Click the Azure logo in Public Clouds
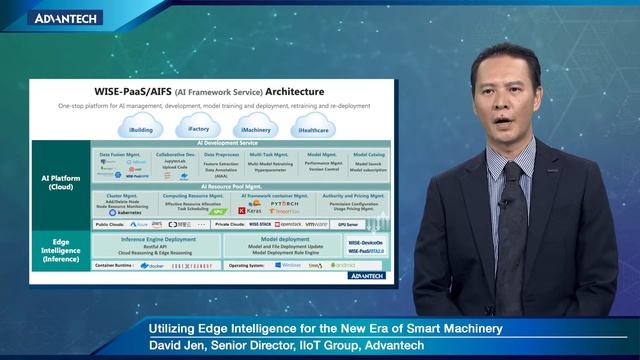Image resolution: width=640 pixels, height=360 pixels. pyautogui.click(x=139, y=224)
